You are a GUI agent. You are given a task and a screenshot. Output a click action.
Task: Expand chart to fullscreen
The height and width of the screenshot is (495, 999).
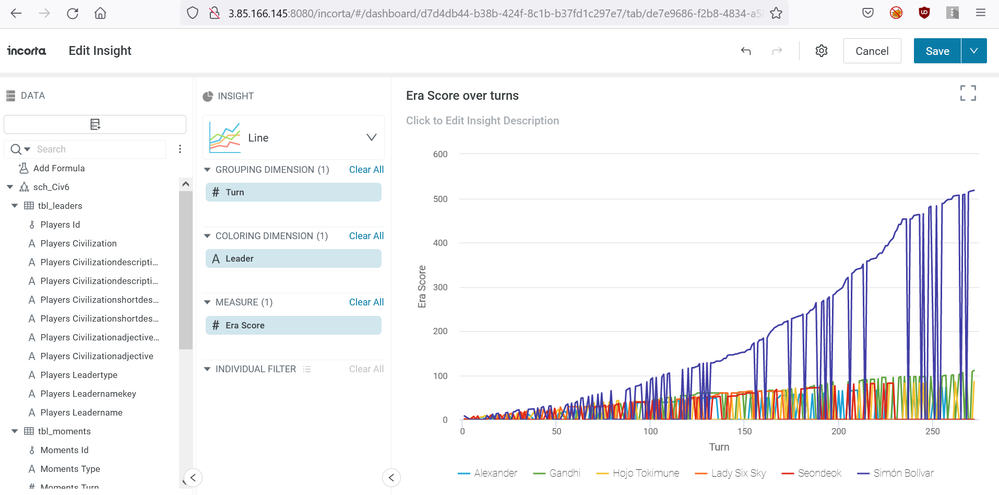point(967,93)
